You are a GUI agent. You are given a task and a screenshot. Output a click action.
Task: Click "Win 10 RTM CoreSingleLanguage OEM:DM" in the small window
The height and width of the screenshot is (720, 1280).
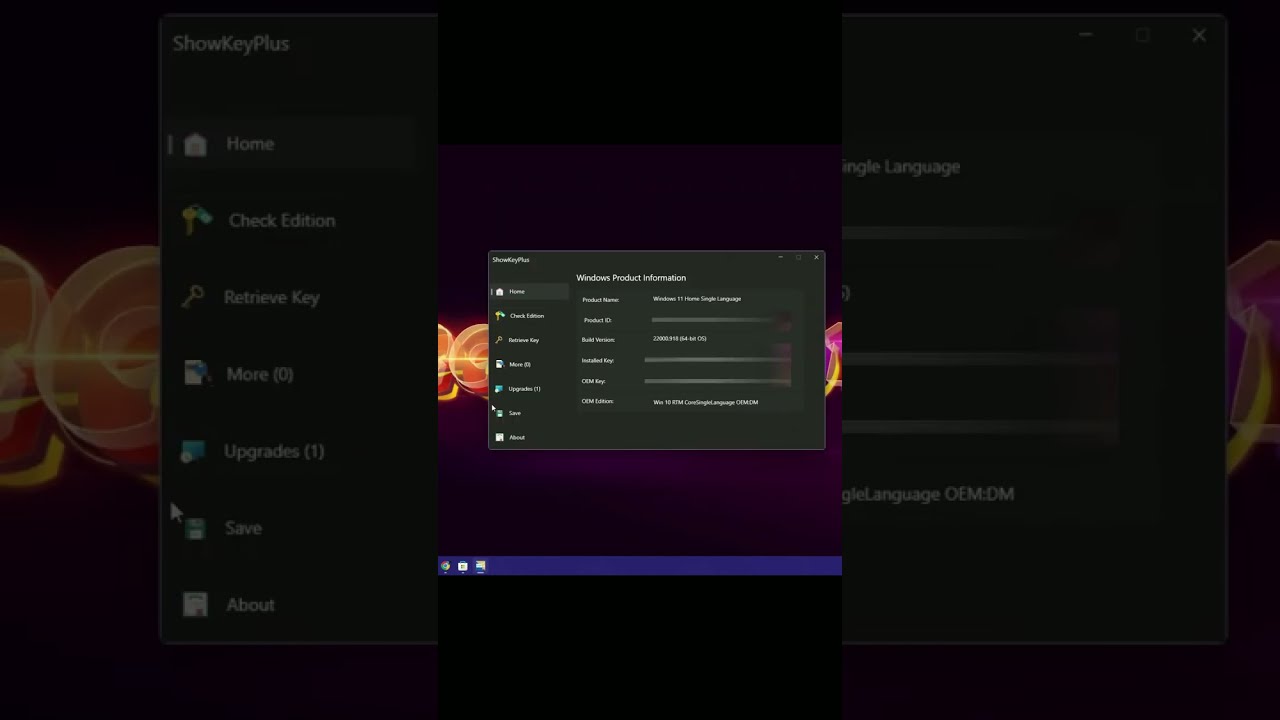(706, 402)
